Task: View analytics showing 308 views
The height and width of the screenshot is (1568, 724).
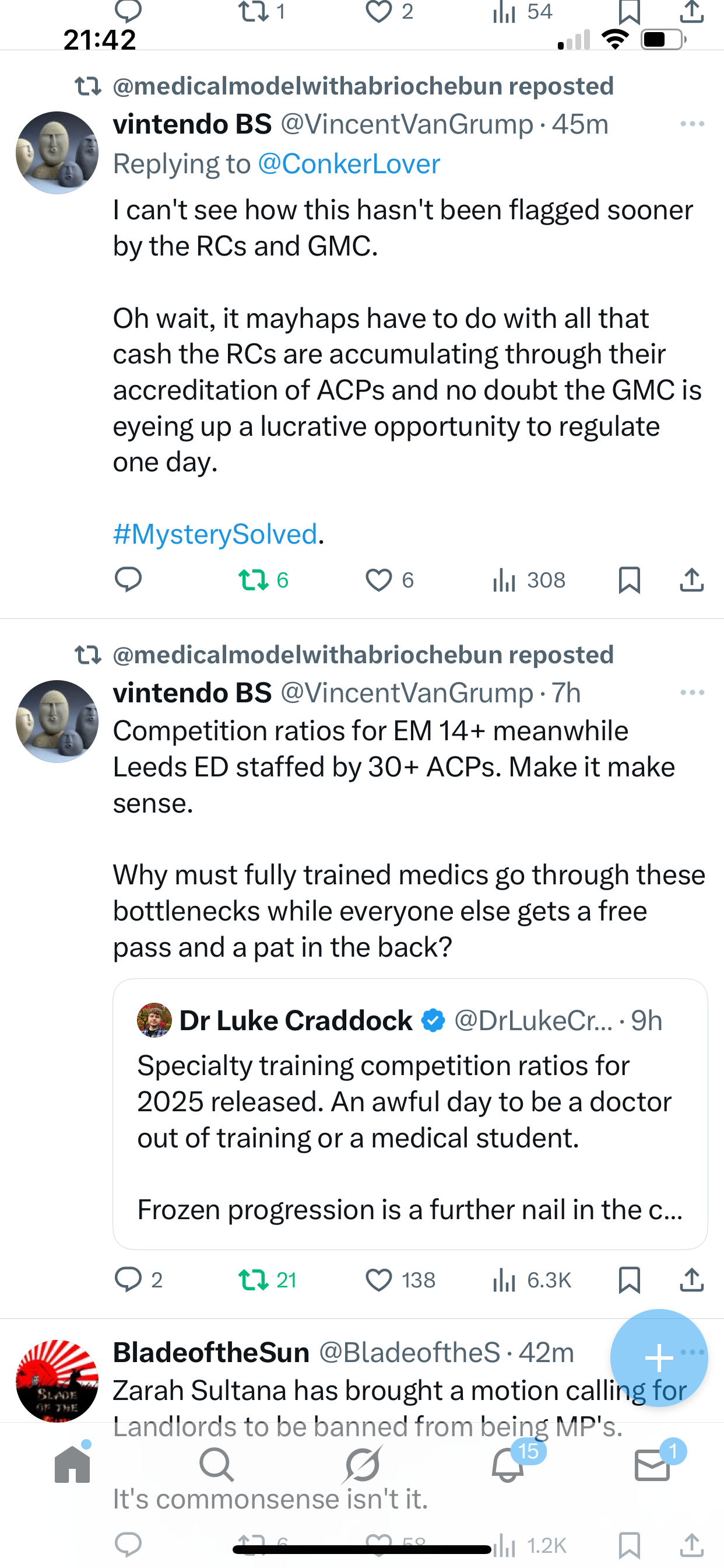Action: pyautogui.click(x=528, y=579)
